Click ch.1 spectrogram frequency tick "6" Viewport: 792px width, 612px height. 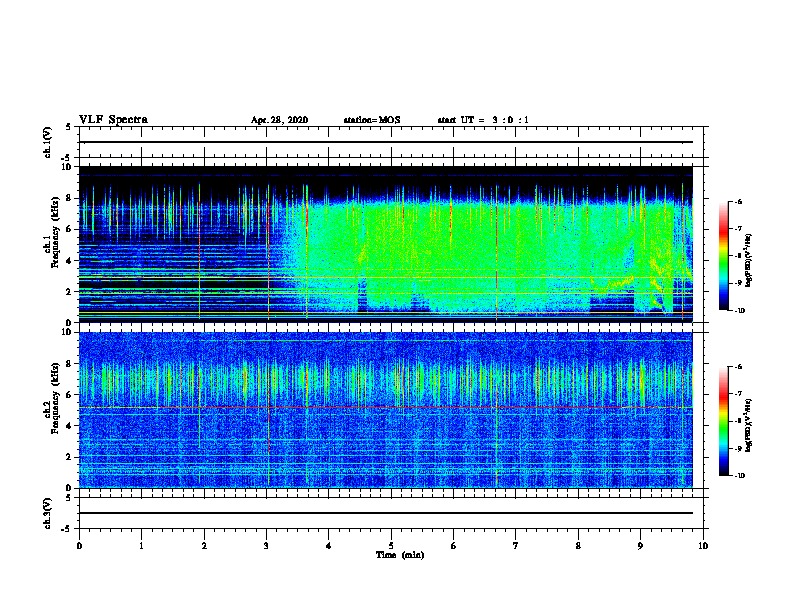69,230
